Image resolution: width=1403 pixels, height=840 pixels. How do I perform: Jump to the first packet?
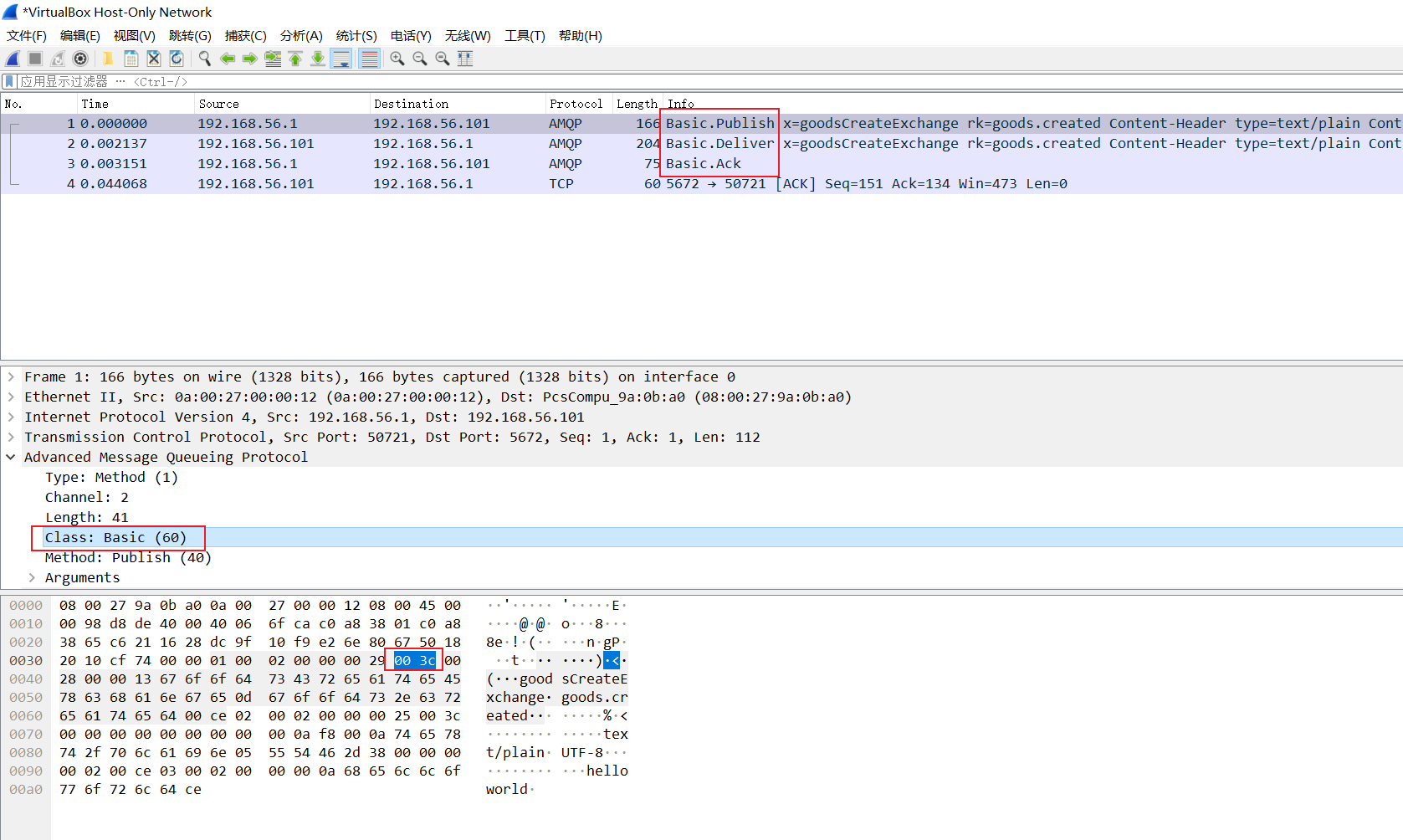click(295, 59)
